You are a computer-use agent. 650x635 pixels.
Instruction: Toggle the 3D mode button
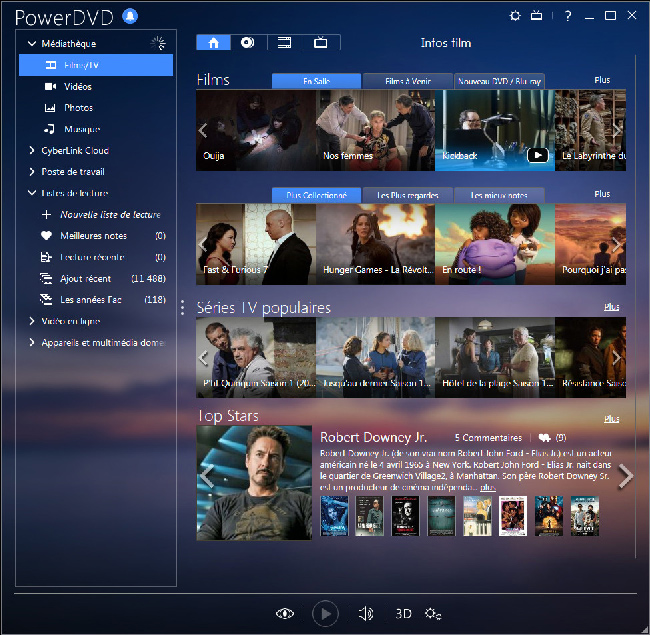(x=403, y=613)
